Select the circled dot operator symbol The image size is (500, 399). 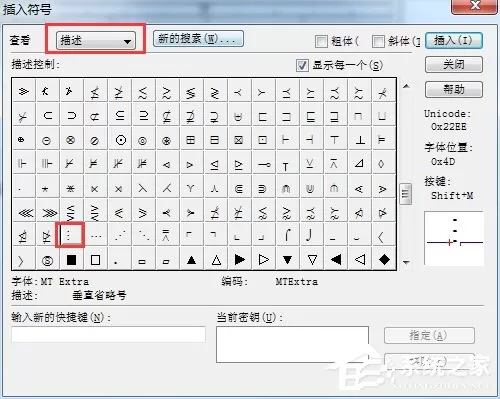(x=120, y=140)
